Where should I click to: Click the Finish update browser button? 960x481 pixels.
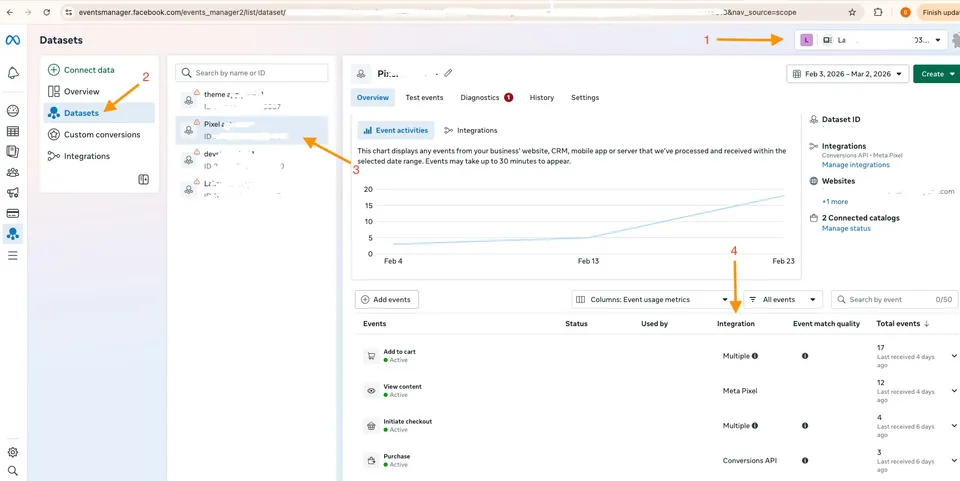(x=938, y=12)
